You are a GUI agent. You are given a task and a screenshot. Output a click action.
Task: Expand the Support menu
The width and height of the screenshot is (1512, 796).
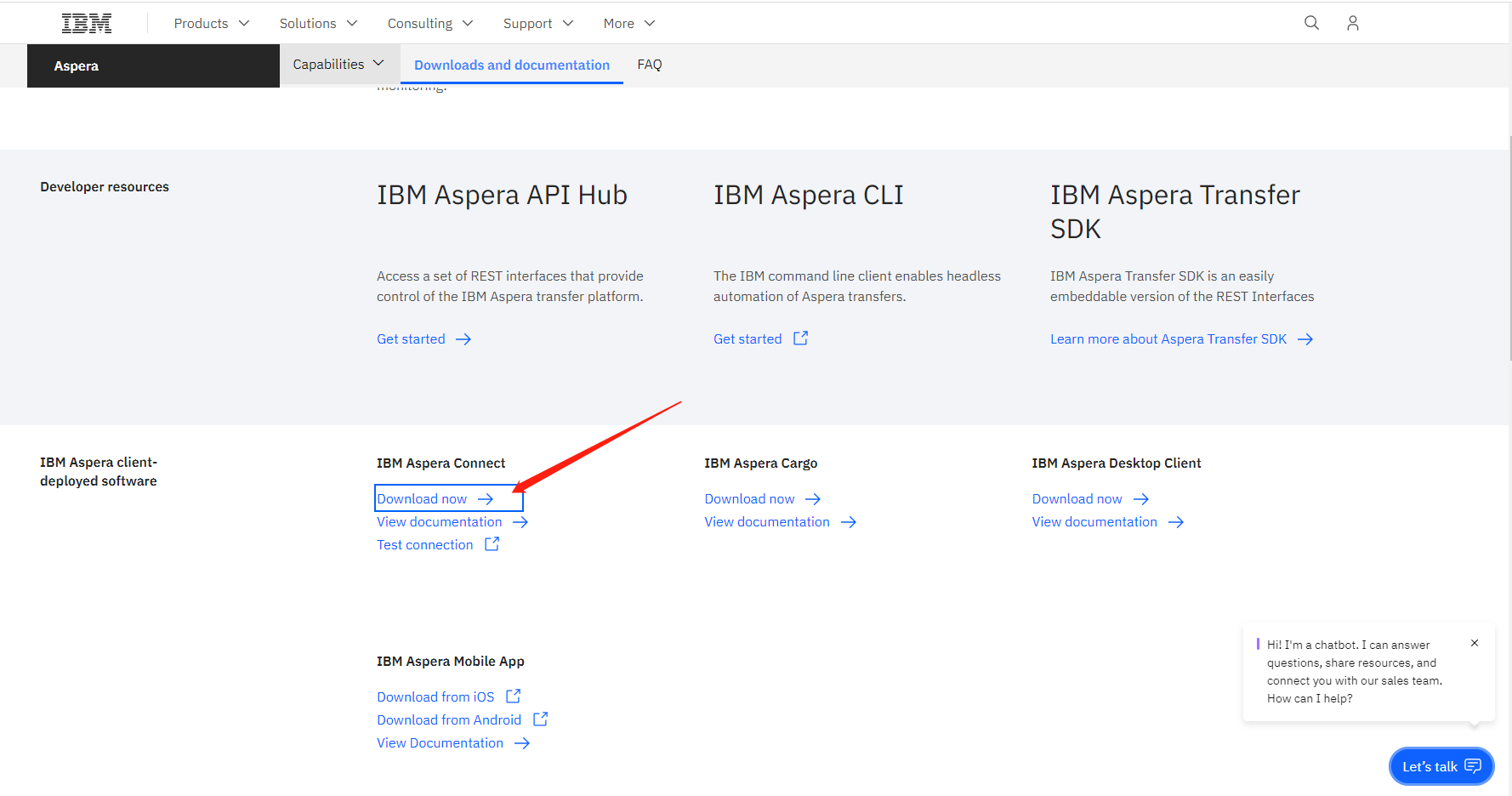tap(538, 23)
